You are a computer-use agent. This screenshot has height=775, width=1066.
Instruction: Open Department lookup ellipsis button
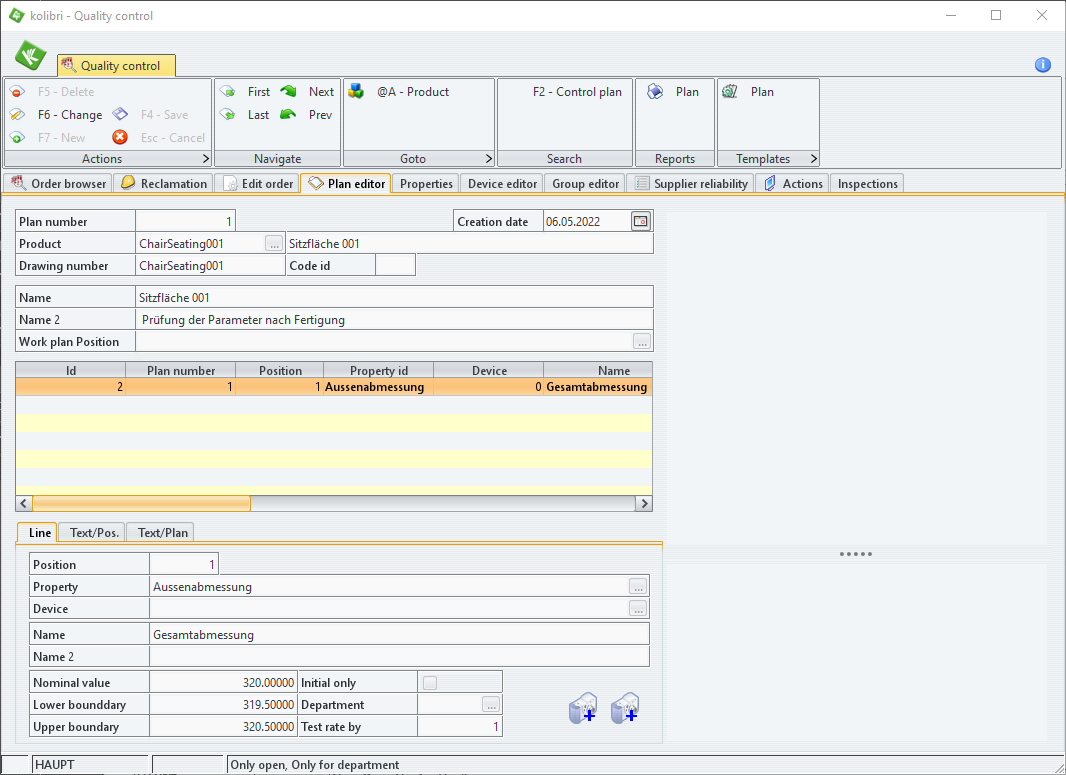491,704
